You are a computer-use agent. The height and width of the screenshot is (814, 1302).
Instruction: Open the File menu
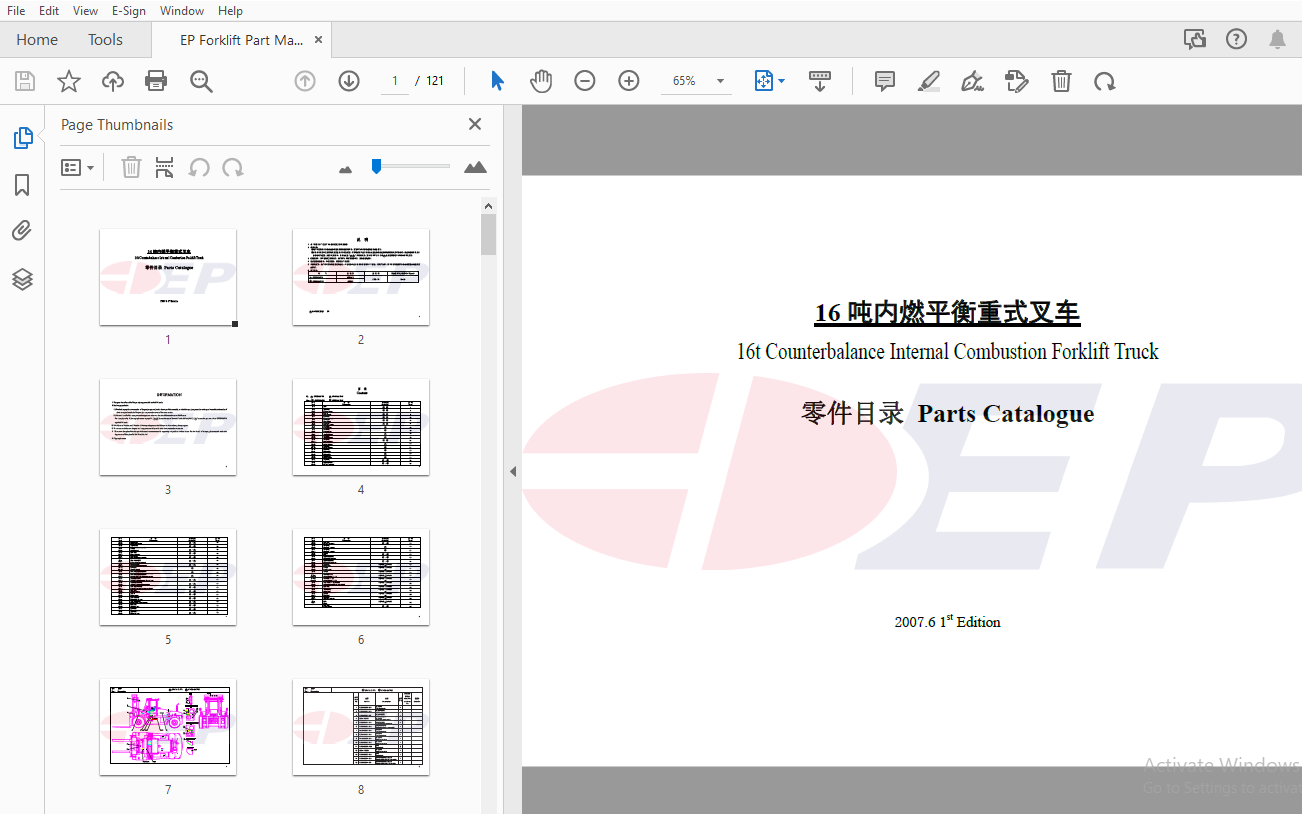pos(16,10)
